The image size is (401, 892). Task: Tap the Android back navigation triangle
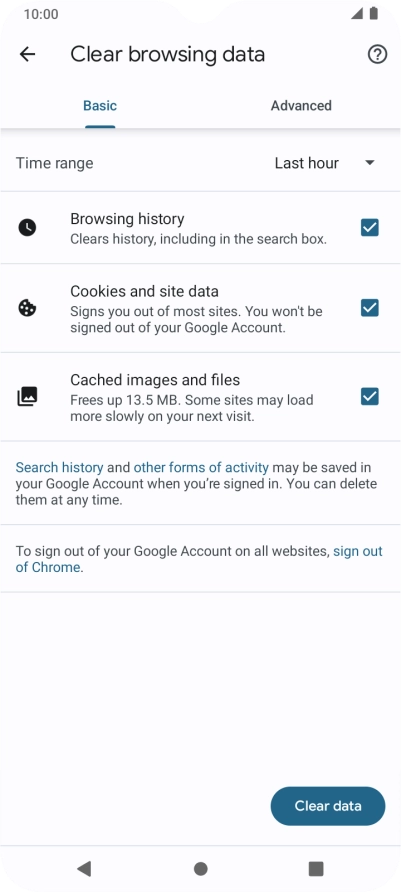[x=84, y=868]
